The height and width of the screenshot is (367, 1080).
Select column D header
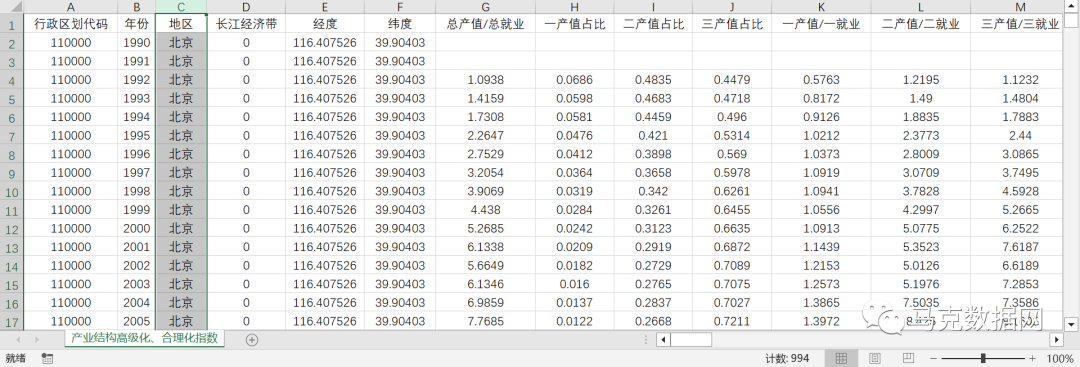pos(246,7)
